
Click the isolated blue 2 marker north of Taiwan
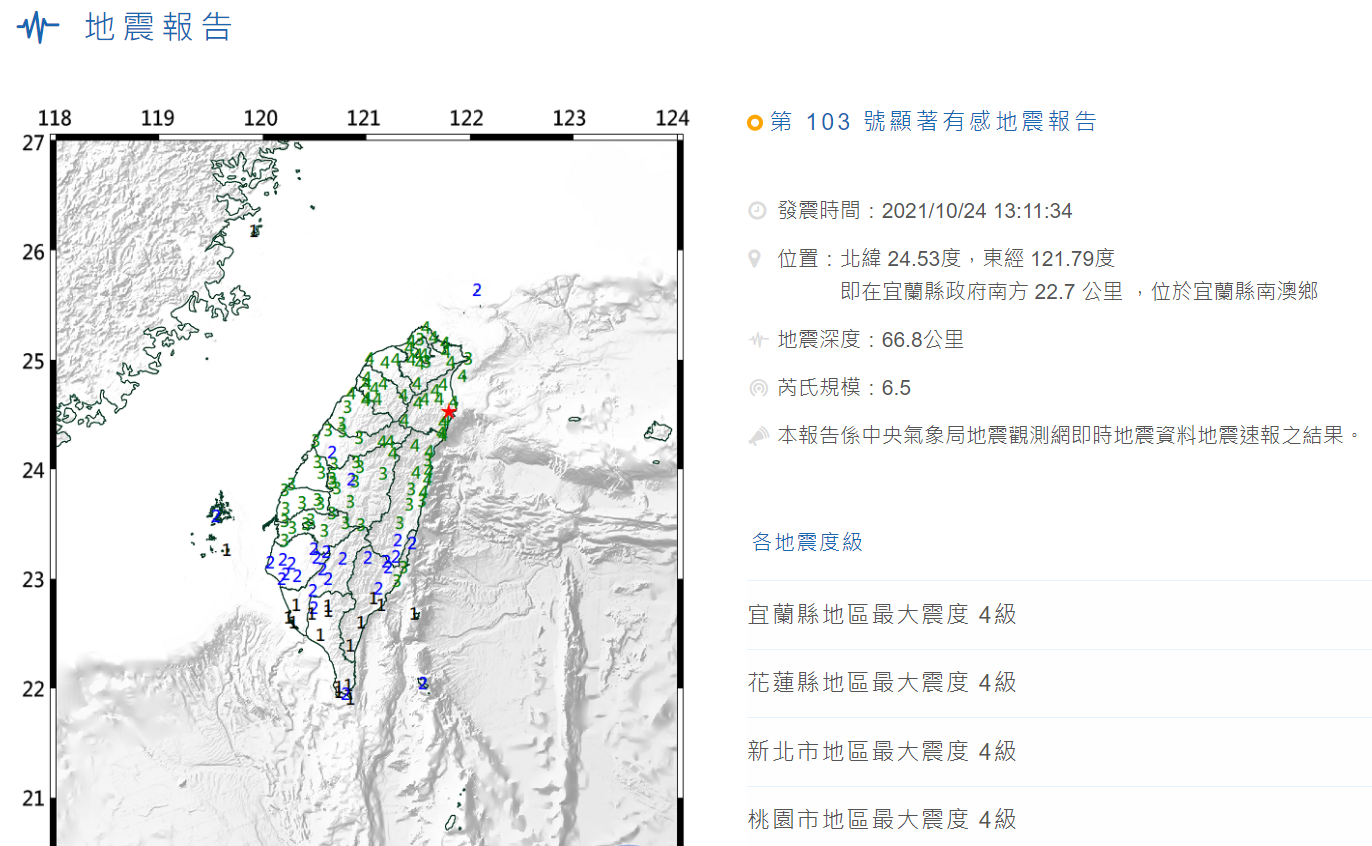[477, 291]
